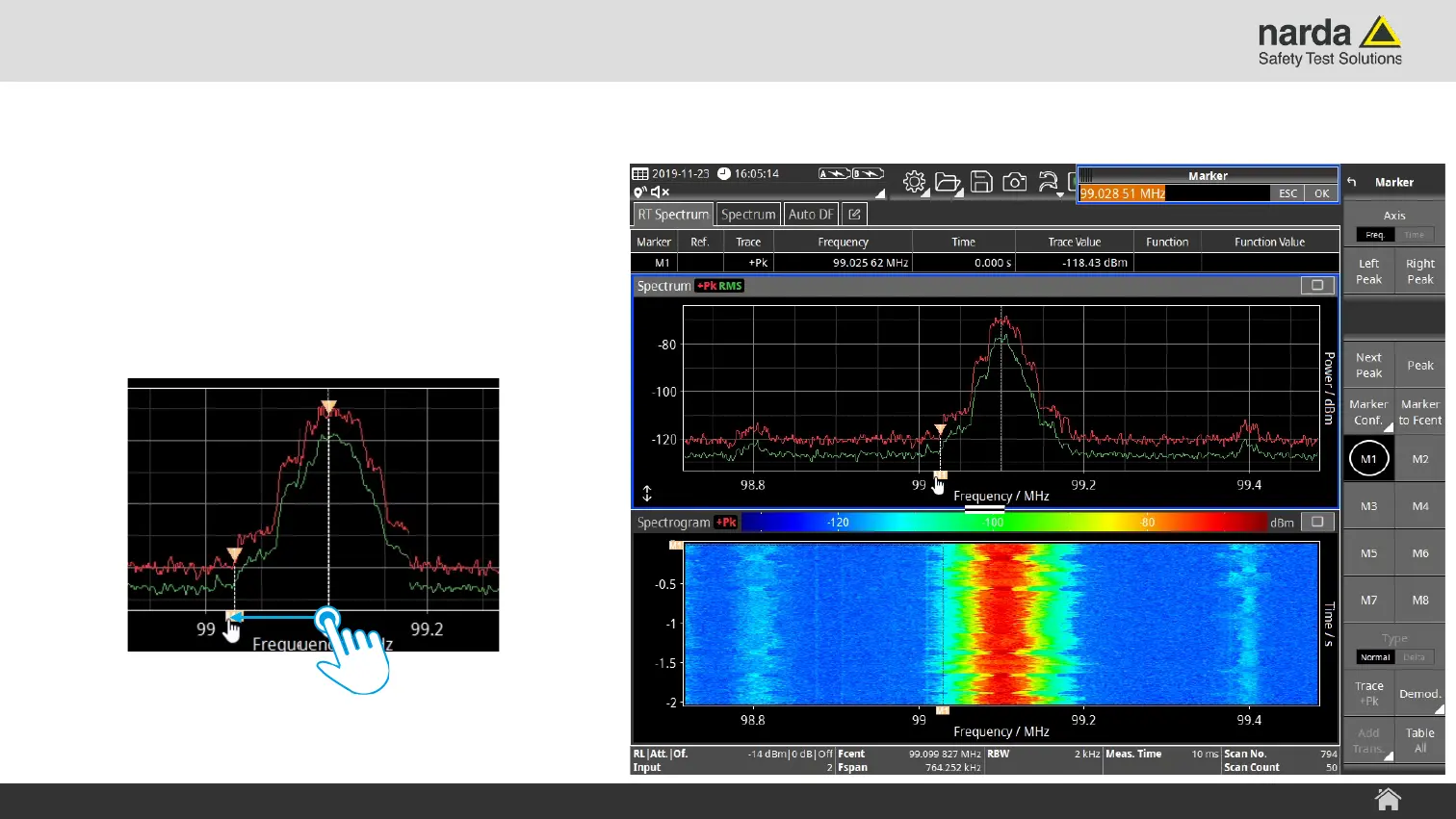Image resolution: width=1456 pixels, height=819 pixels.
Task: Click the save floppy disk icon
Action: pyautogui.click(x=981, y=182)
